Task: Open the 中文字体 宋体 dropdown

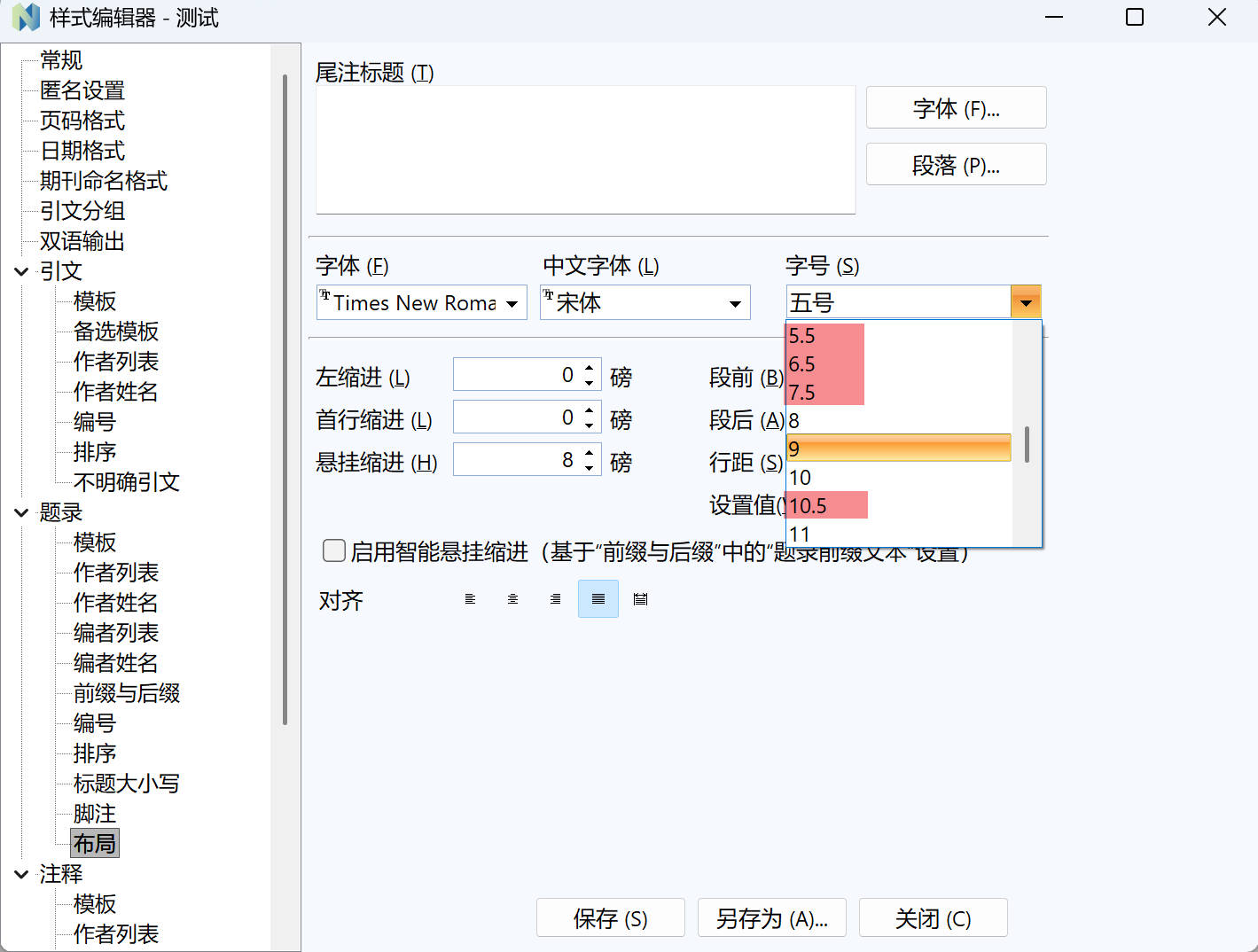Action: tap(735, 304)
